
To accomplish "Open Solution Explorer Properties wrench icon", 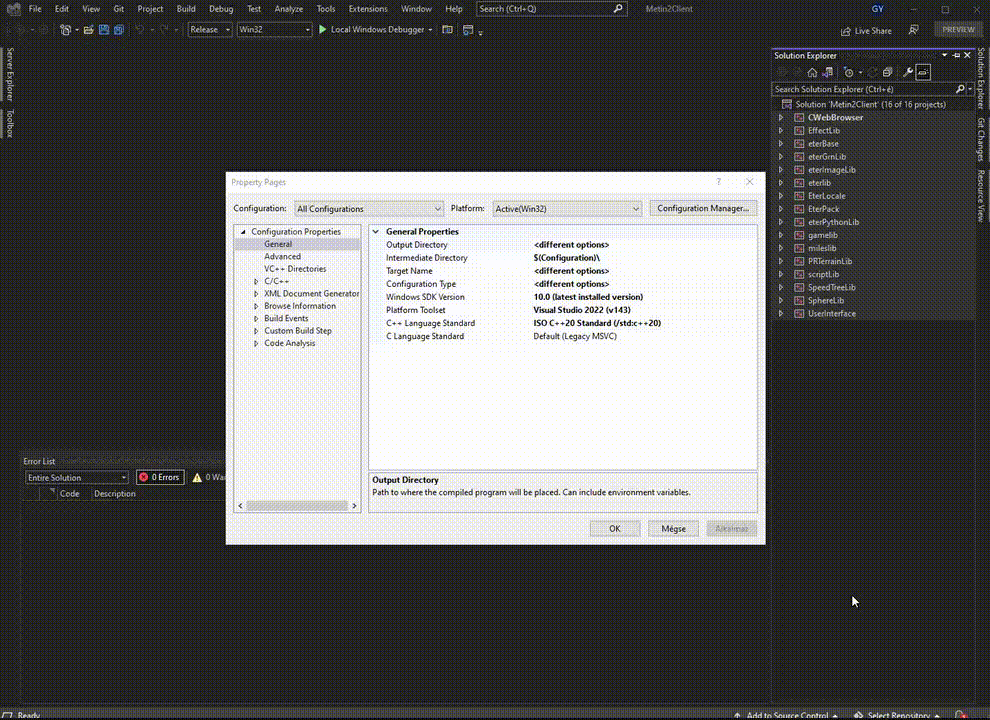I will [x=907, y=72].
